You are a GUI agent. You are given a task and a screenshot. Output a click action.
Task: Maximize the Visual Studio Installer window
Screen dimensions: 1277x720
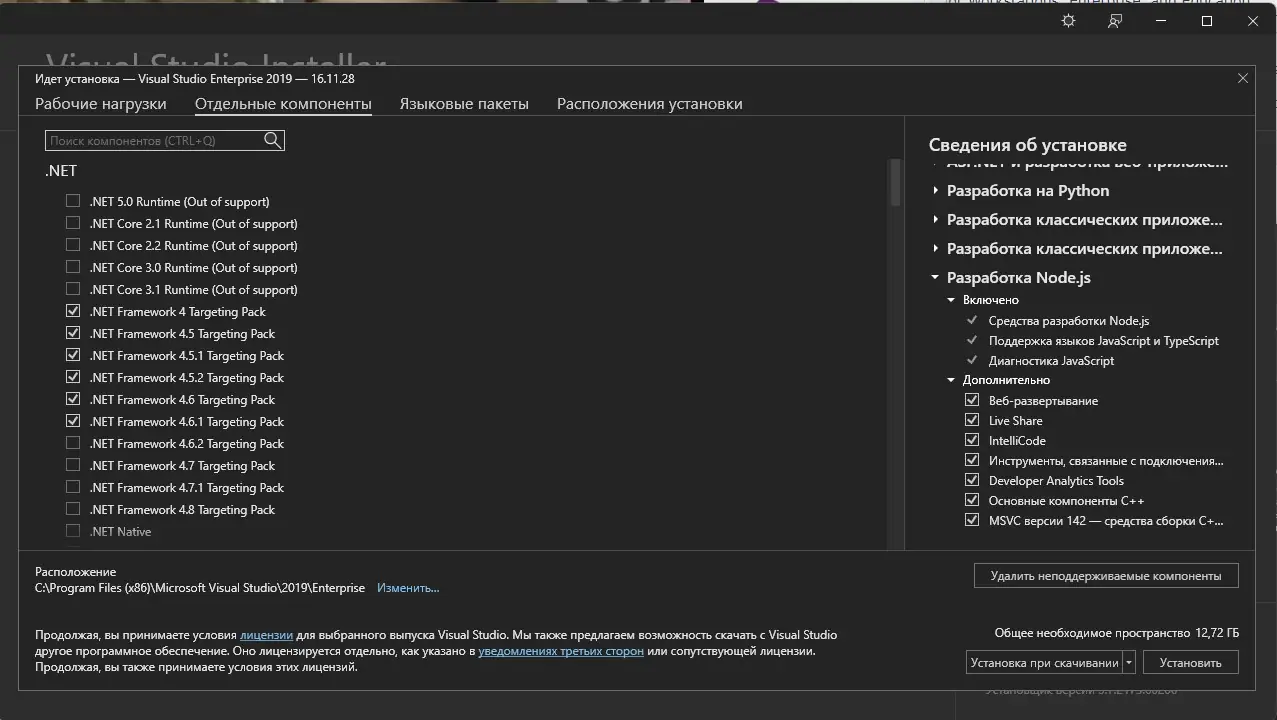[1207, 21]
